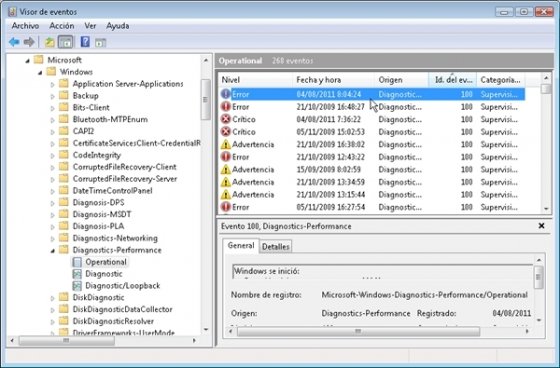Expand the CodeIntegrity node

coord(52,156)
